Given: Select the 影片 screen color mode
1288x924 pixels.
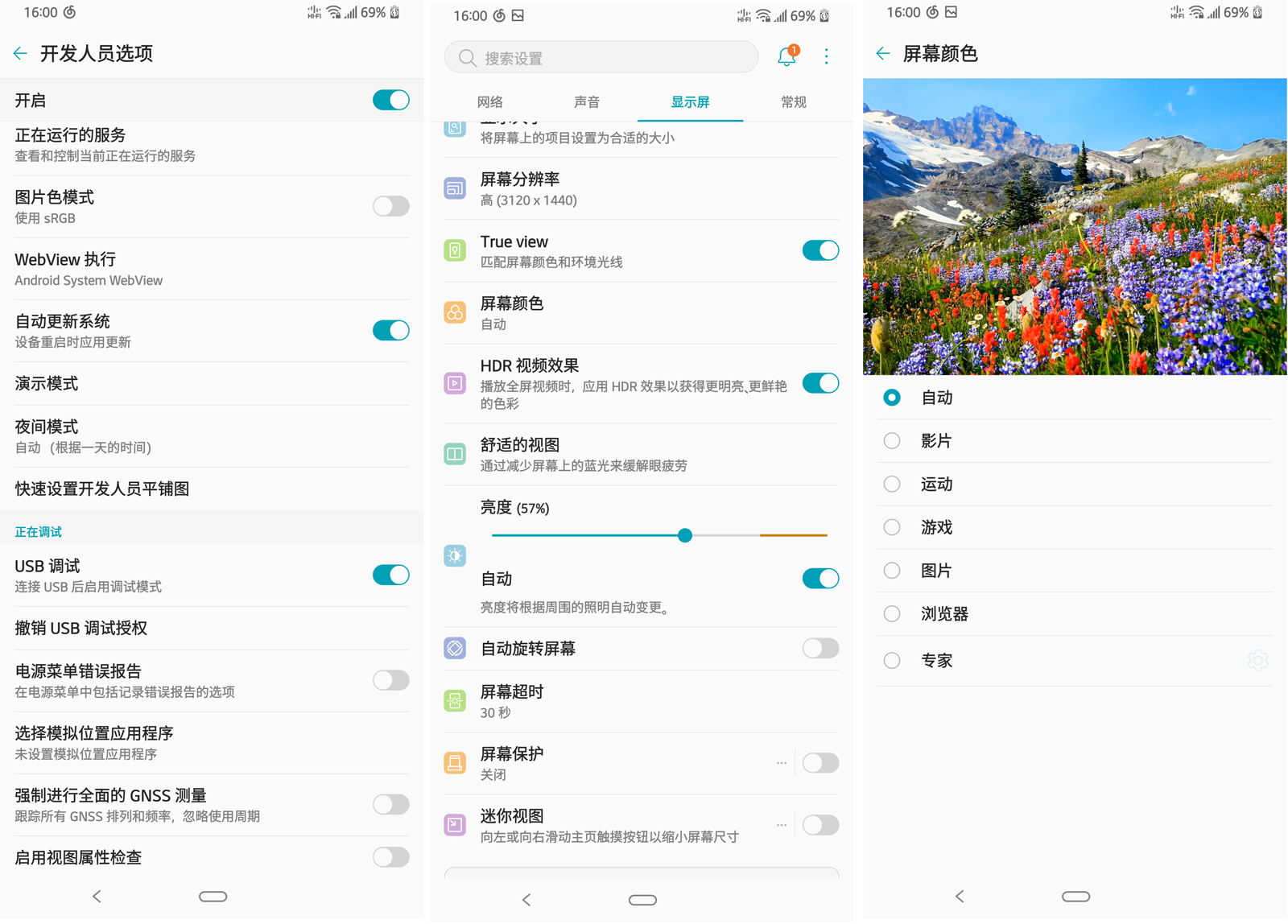Looking at the screenshot, I should [891, 440].
